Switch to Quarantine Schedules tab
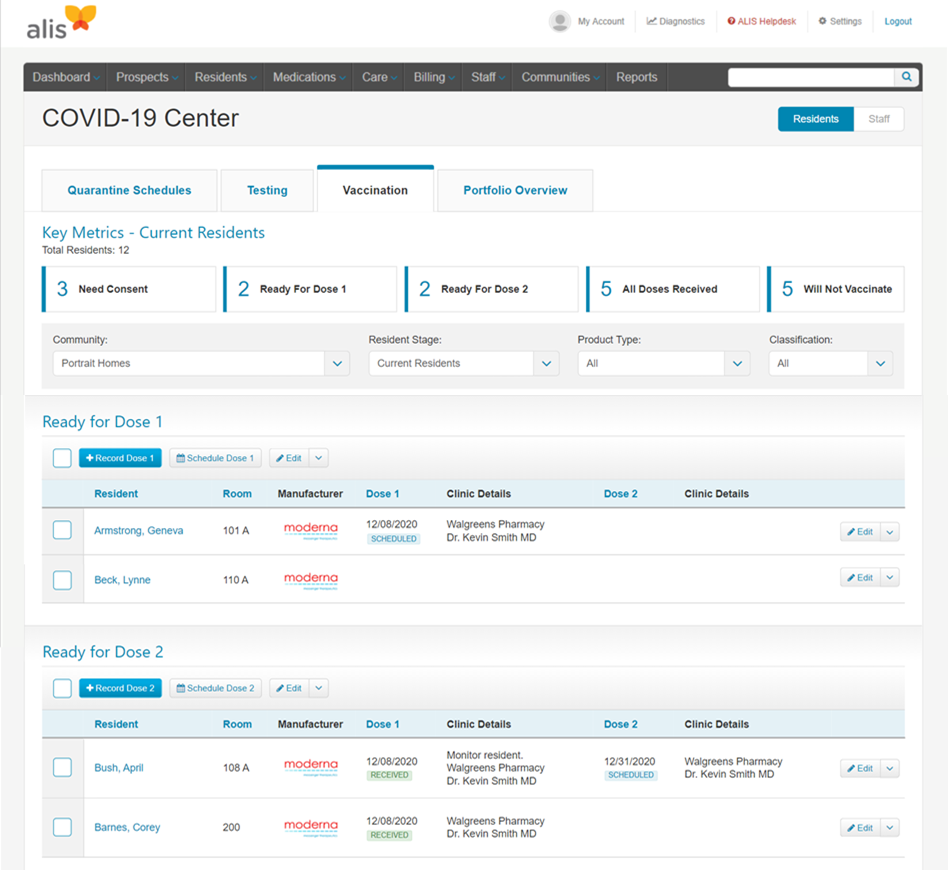The width and height of the screenshot is (948, 870). click(129, 190)
